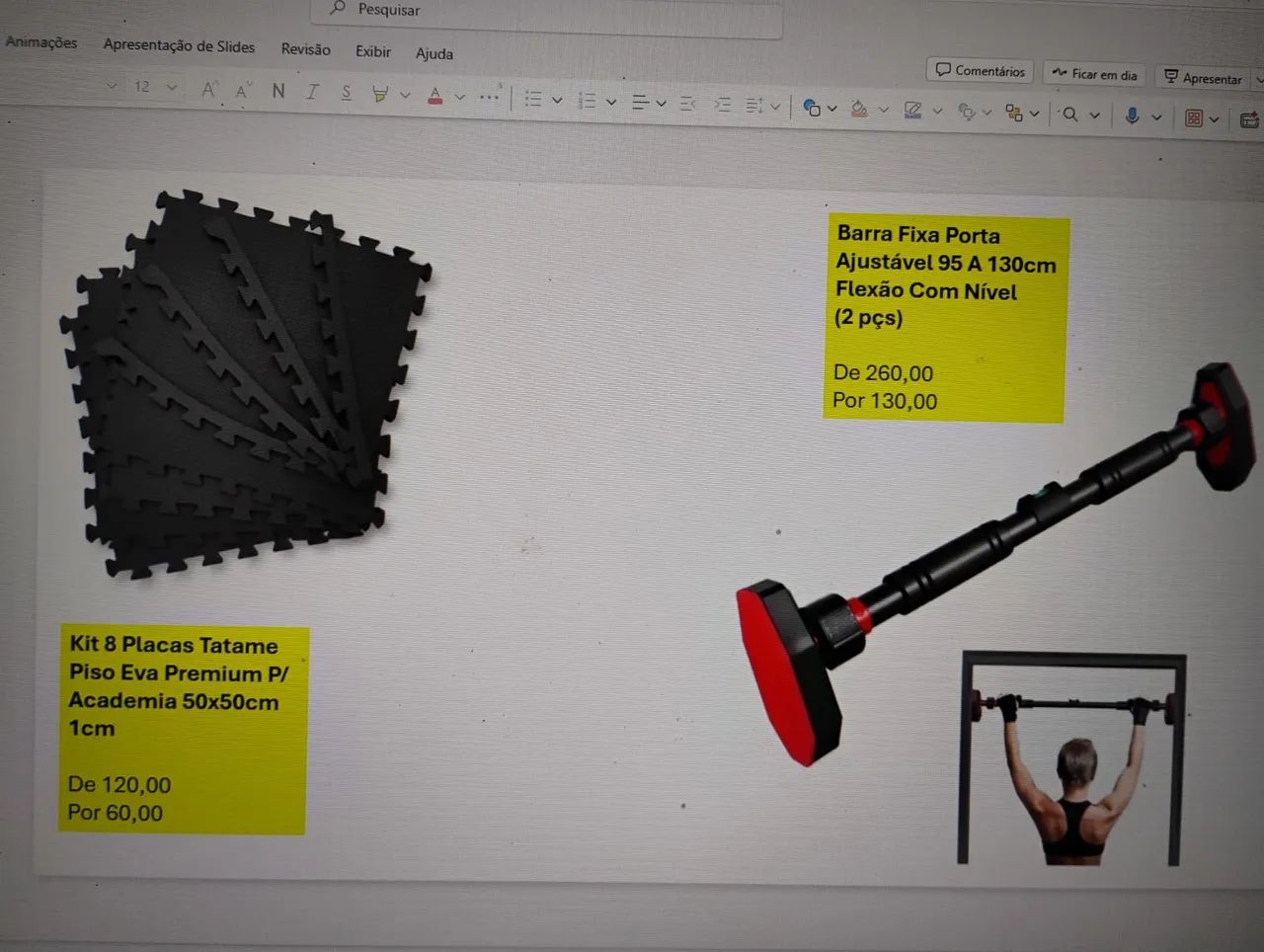
Task: Decrease the list indent level
Action: pyautogui.click(x=688, y=104)
